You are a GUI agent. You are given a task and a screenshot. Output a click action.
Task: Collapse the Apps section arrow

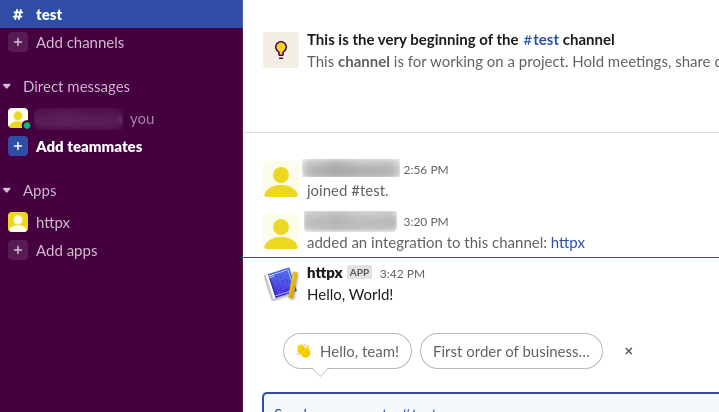coord(9,191)
